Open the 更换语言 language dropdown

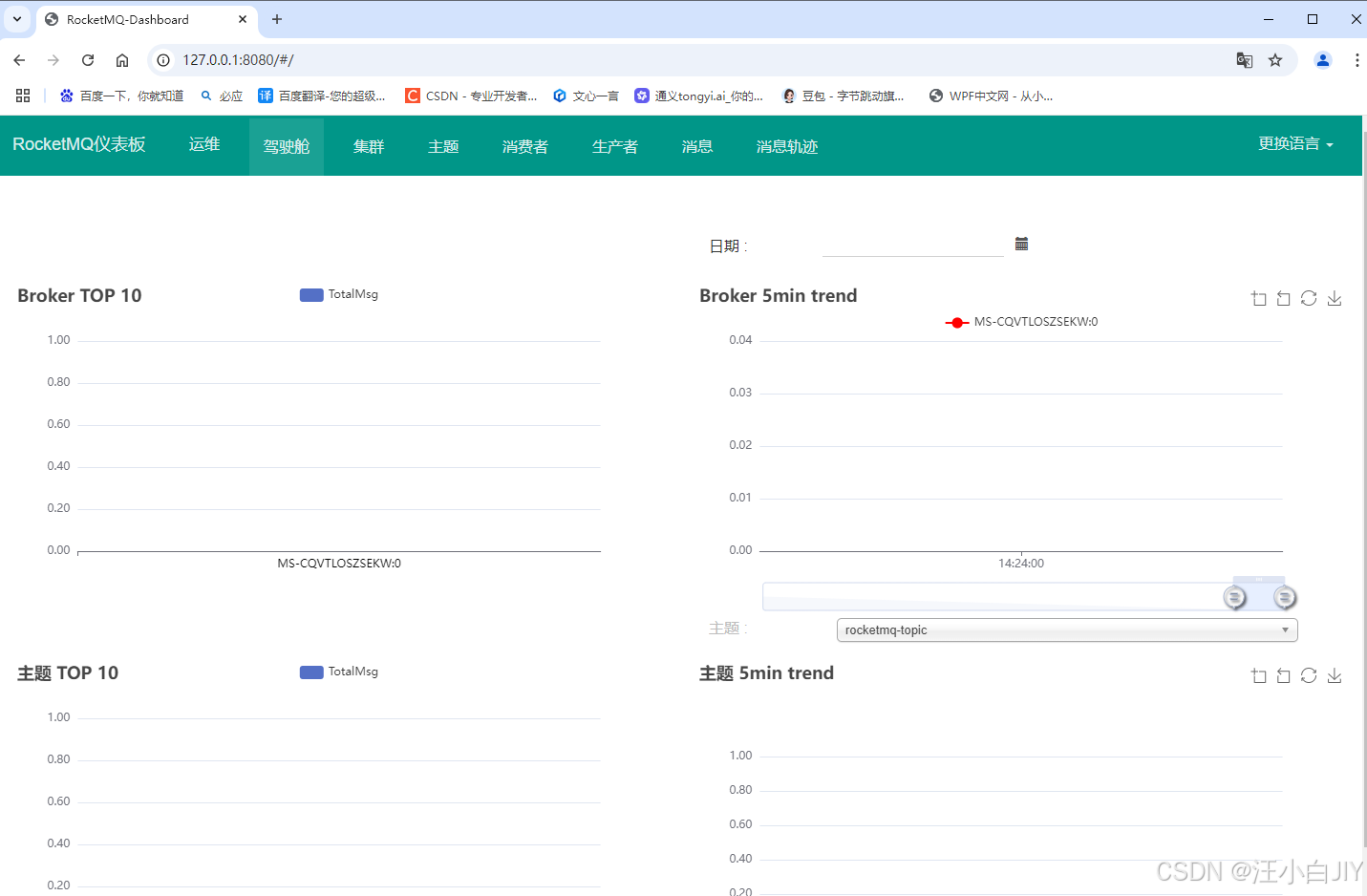[1295, 145]
